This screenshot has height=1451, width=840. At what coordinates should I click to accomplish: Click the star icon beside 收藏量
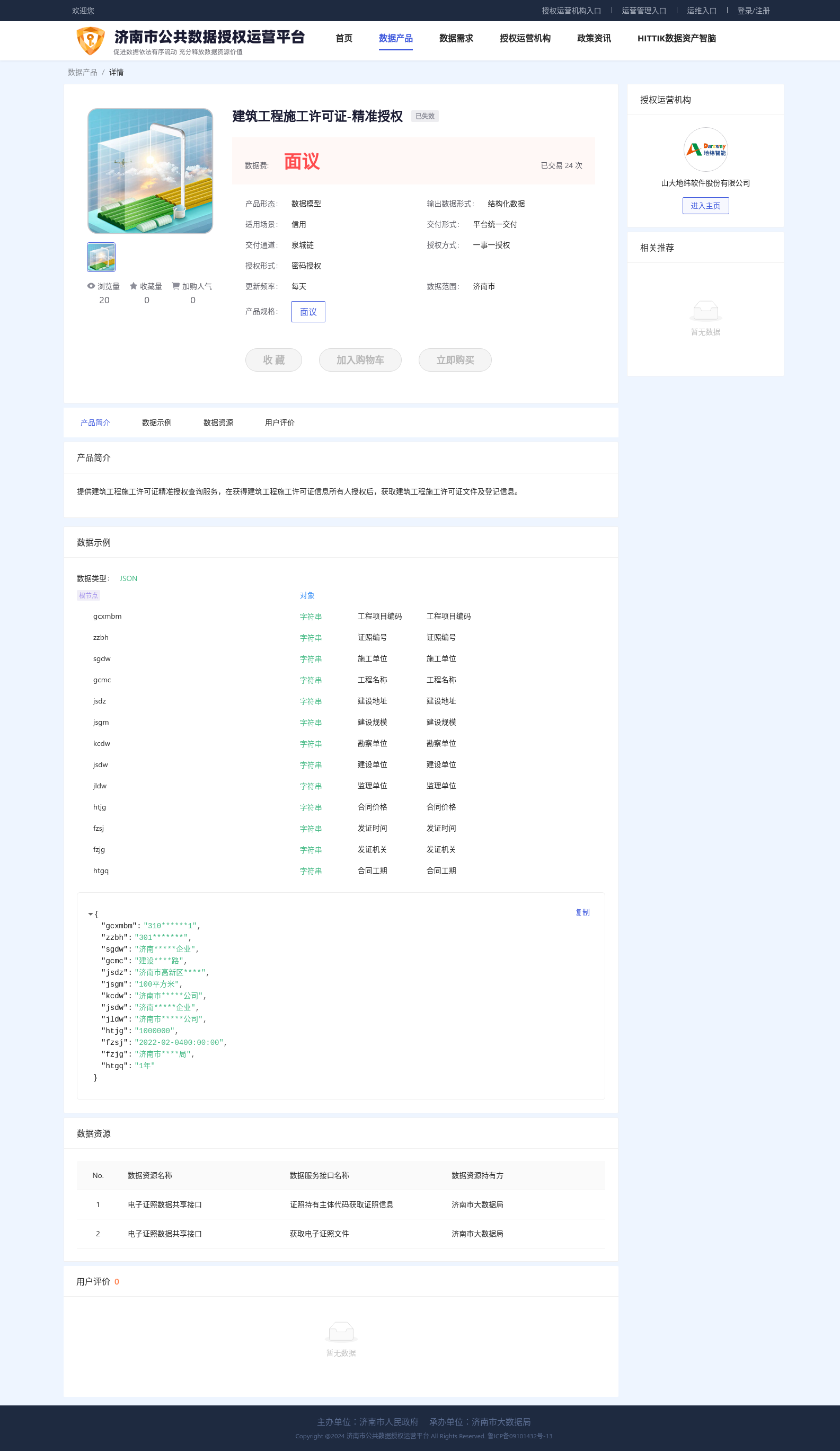pos(134,286)
